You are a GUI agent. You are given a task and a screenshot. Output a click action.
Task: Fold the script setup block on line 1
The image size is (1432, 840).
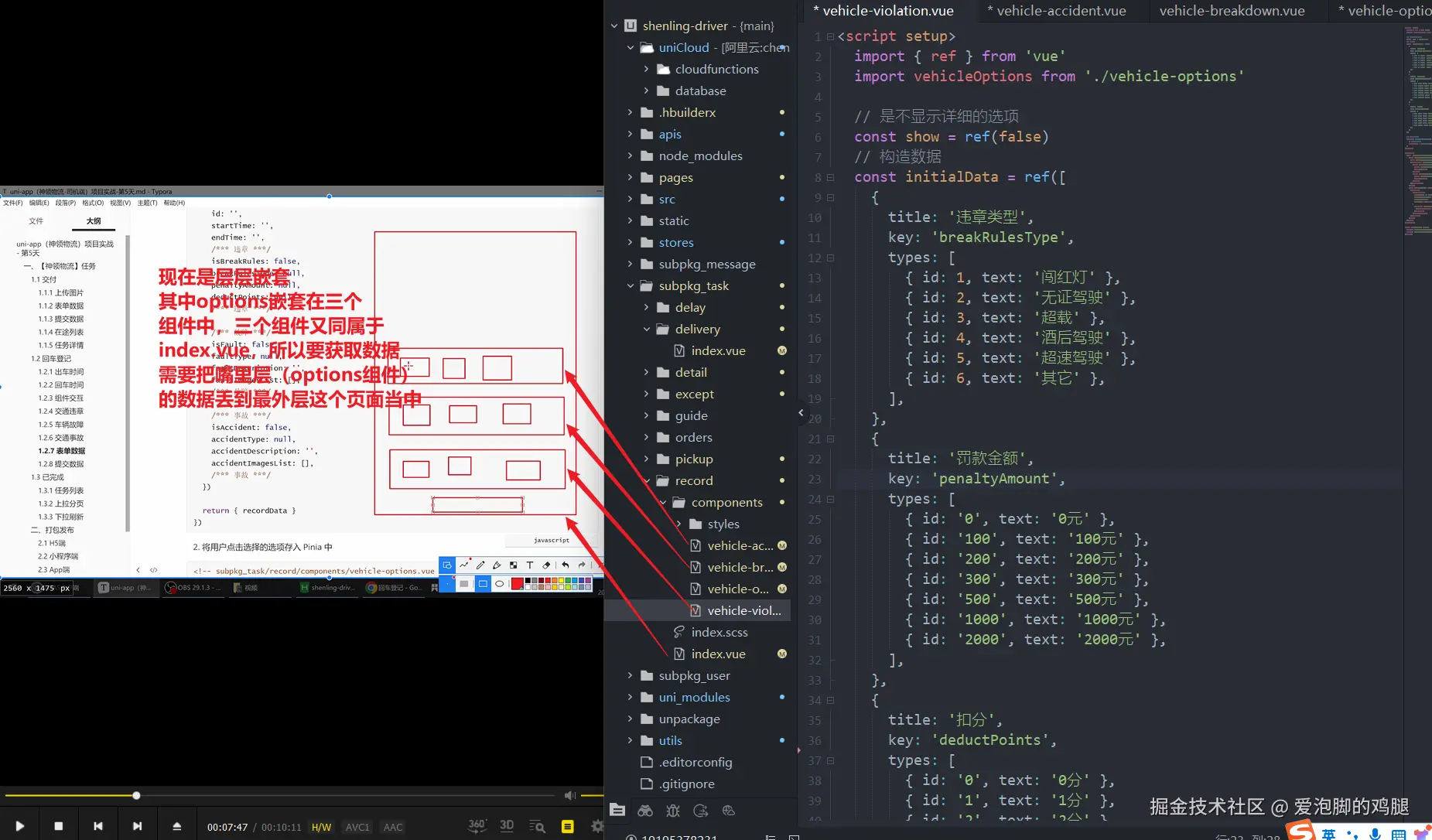pyautogui.click(x=830, y=36)
